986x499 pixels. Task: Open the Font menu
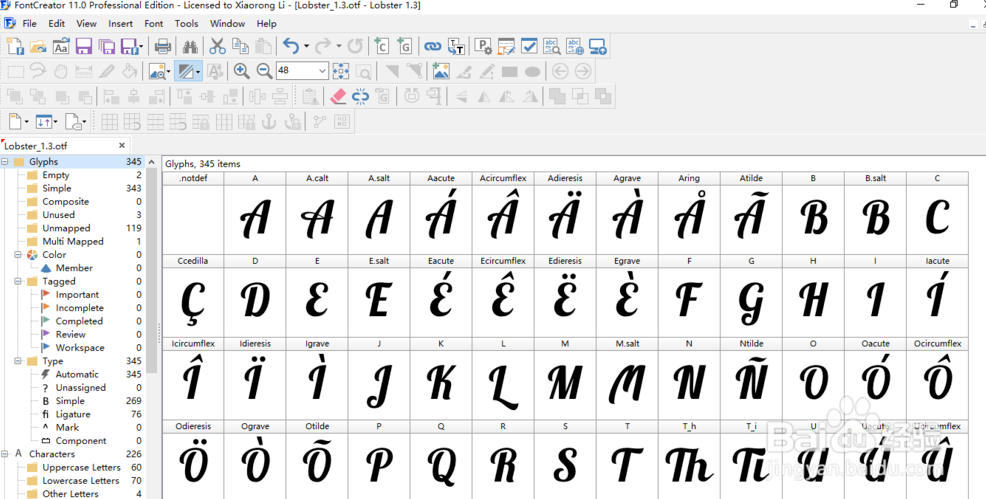(153, 23)
